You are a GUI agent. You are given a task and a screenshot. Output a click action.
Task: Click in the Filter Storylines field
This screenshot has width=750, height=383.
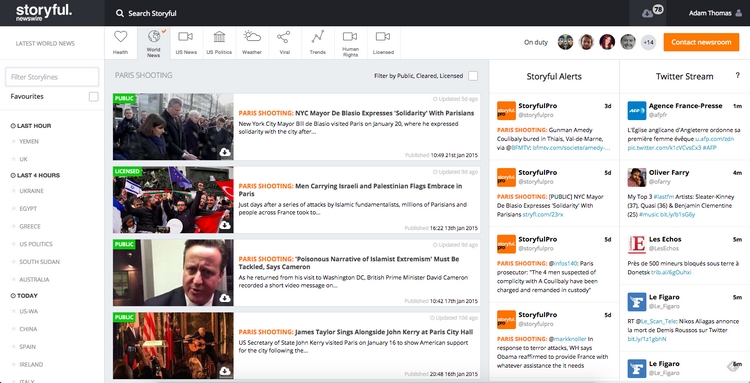52,77
